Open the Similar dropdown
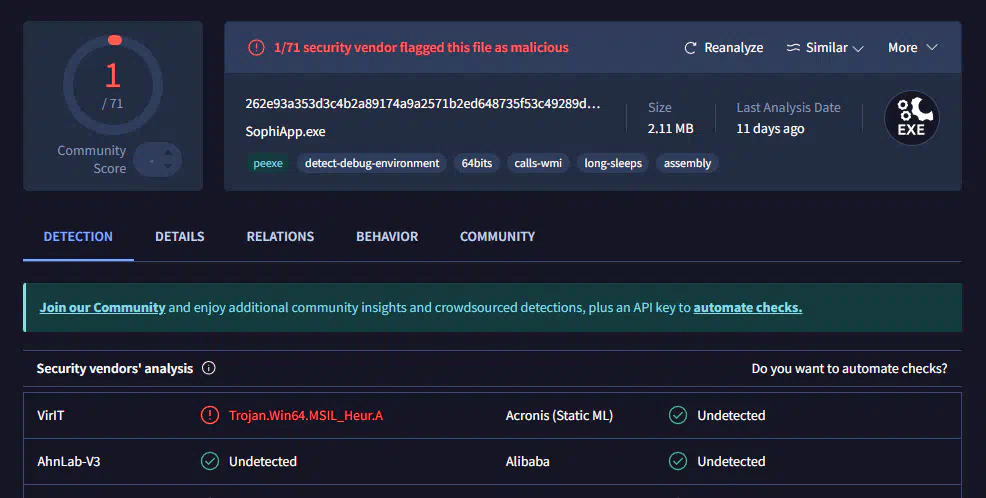Screen dimensions: 986x498 (825, 48)
